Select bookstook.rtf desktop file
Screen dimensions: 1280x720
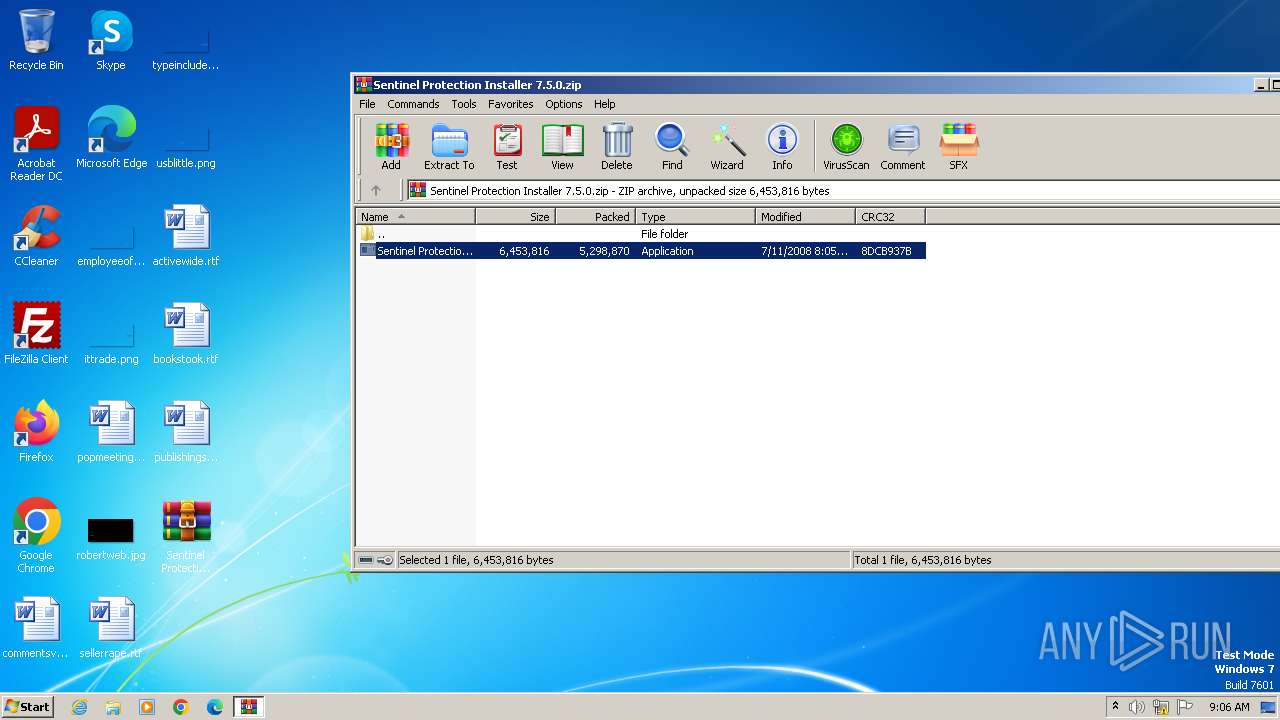tap(186, 334)
